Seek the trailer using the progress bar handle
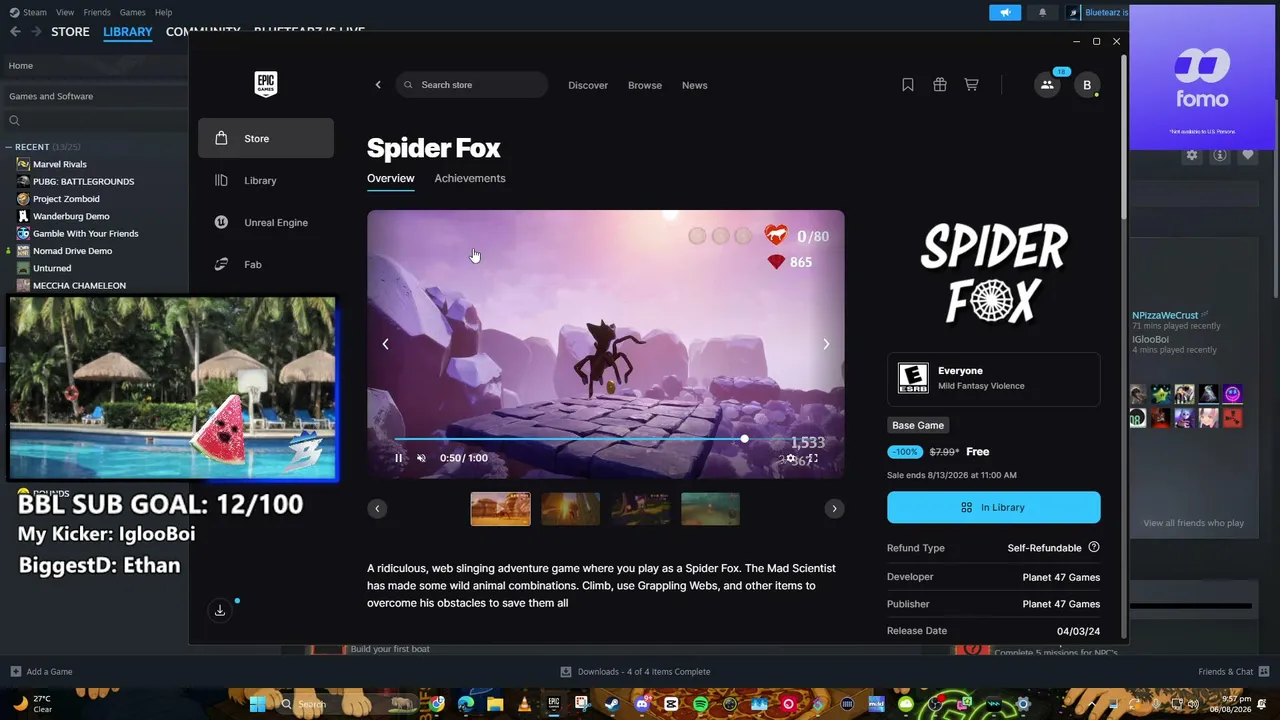This screenshot has height=720, width=1280. (744, 439)
